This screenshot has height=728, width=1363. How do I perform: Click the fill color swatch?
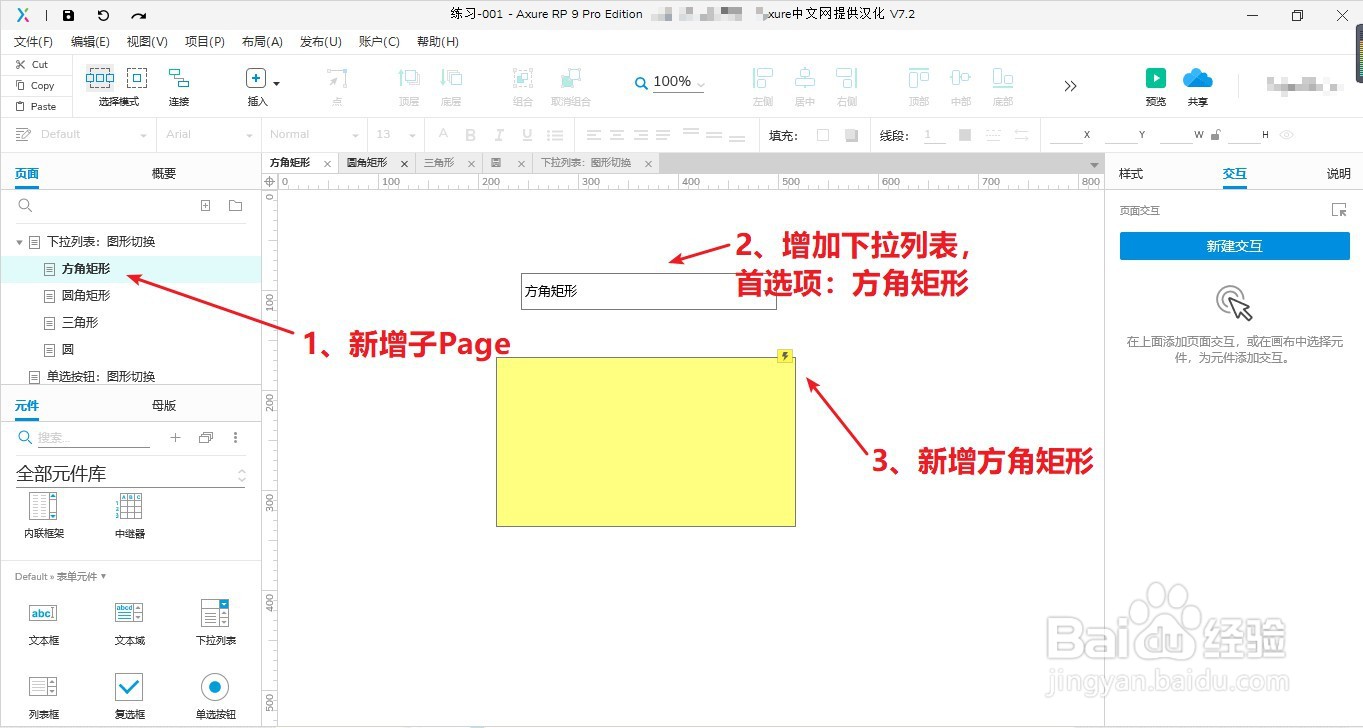pyautogui.click(x=823, y=135)
